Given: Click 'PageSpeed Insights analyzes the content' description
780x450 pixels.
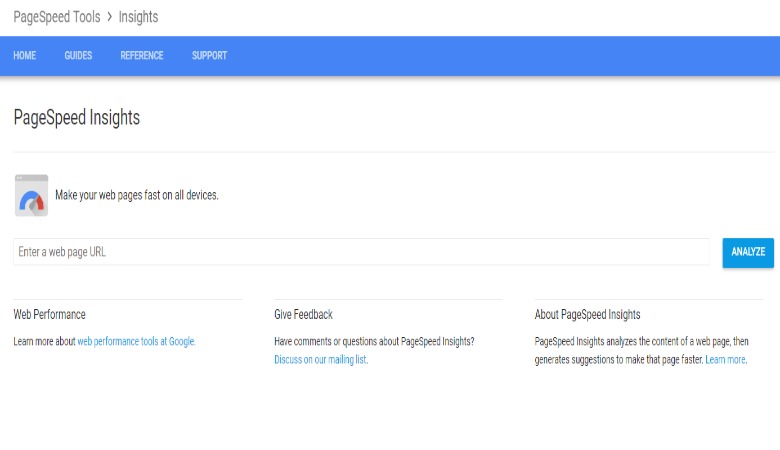Looking at the screenshot, I should click(x=642, y=351).
